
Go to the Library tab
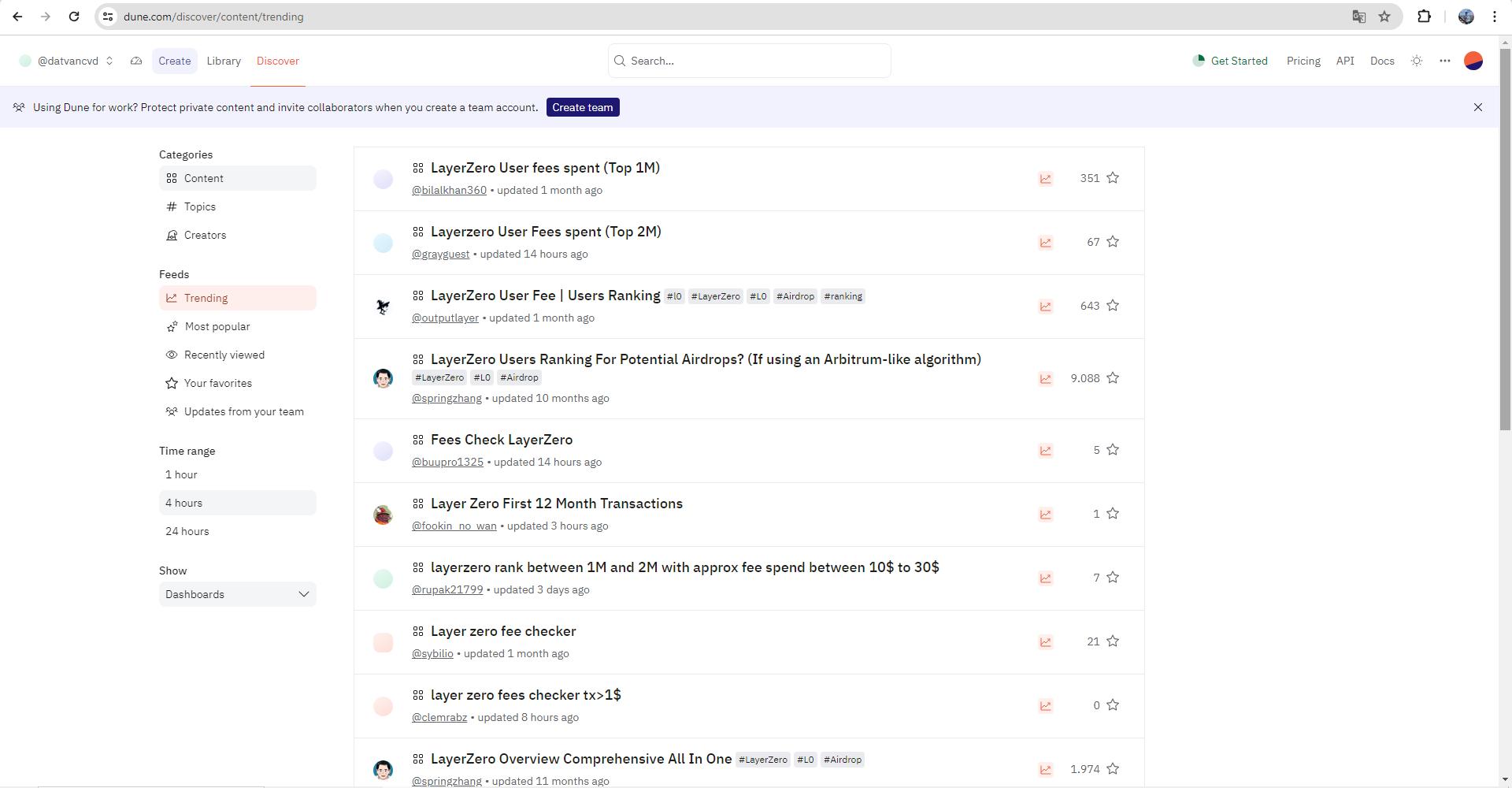tap(224, 61)
